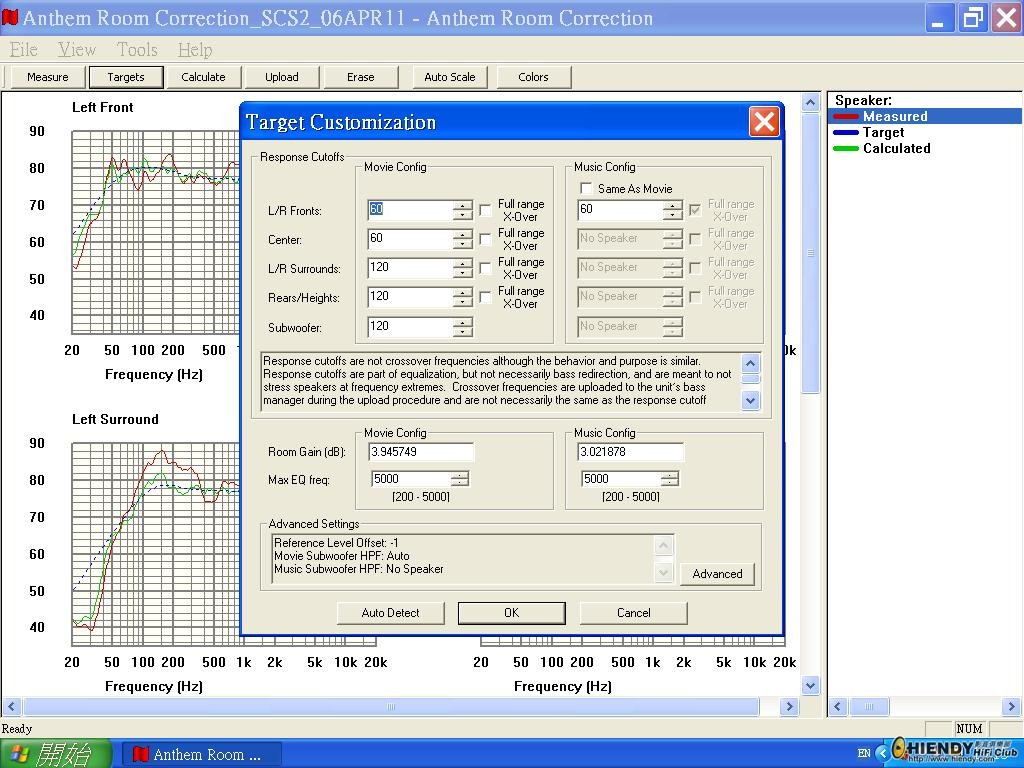Enable Full range X-Over for L/R Fronts
Viewport: 1024px width, 768px height.
point(485,210)
